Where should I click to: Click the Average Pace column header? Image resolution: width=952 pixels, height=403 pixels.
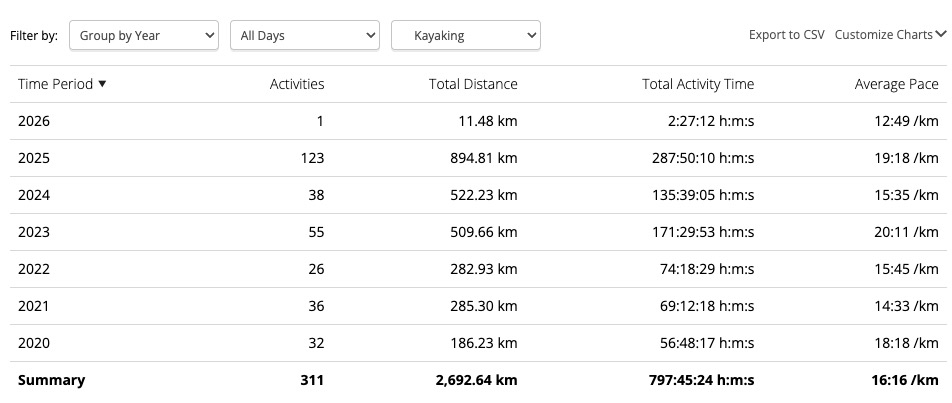pyautogui.click(x=896, y=85)
